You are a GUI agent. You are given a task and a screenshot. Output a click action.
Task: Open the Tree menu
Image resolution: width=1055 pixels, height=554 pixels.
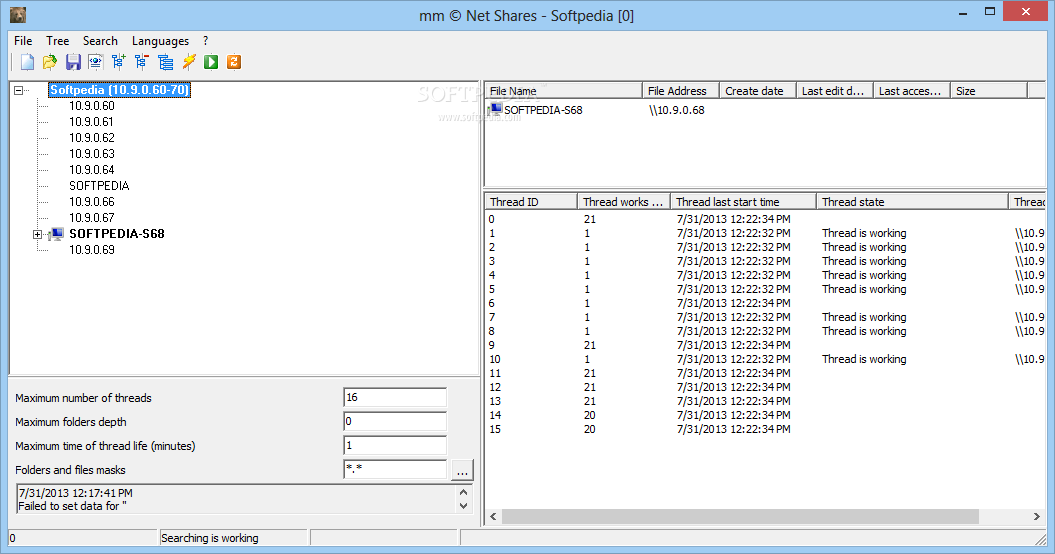pos(57,41)
